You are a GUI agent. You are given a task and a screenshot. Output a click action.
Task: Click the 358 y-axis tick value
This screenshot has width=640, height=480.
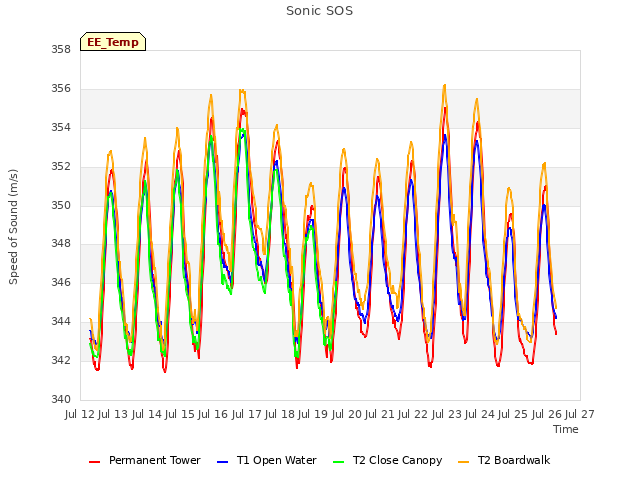pyautogui.click(x=61, y=49)
